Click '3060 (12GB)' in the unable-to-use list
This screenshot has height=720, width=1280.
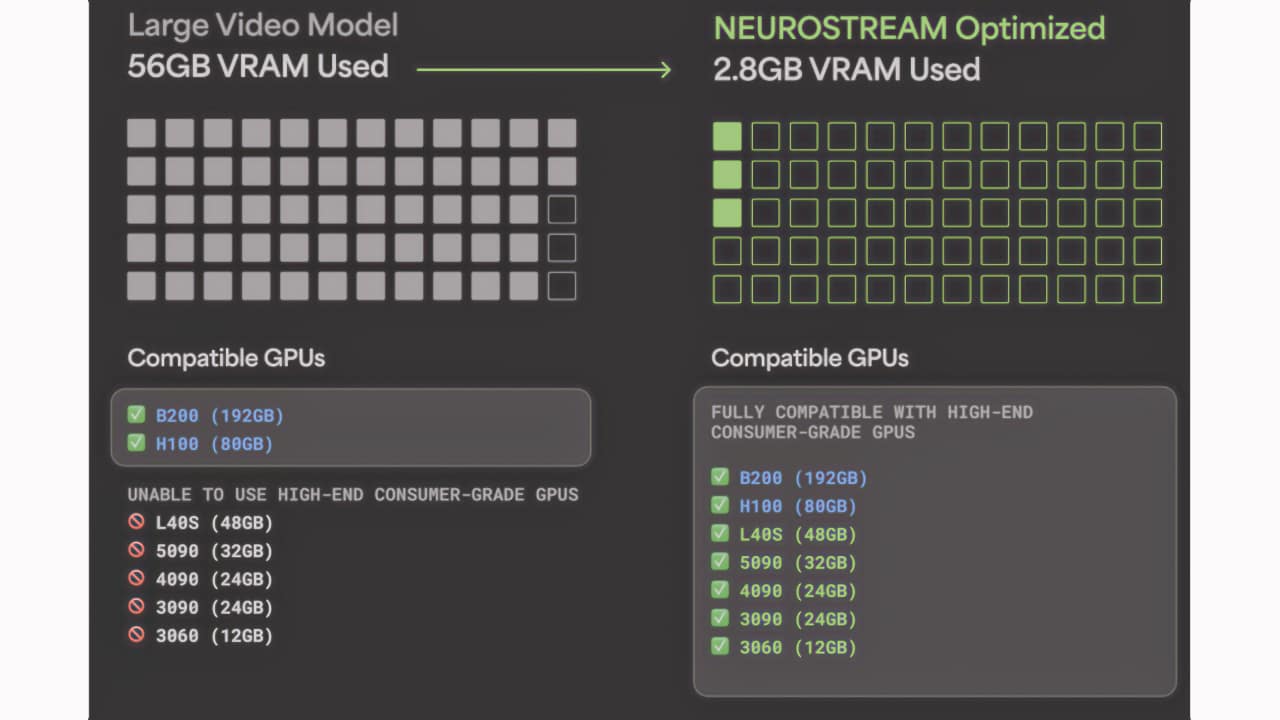coord(215,635)
